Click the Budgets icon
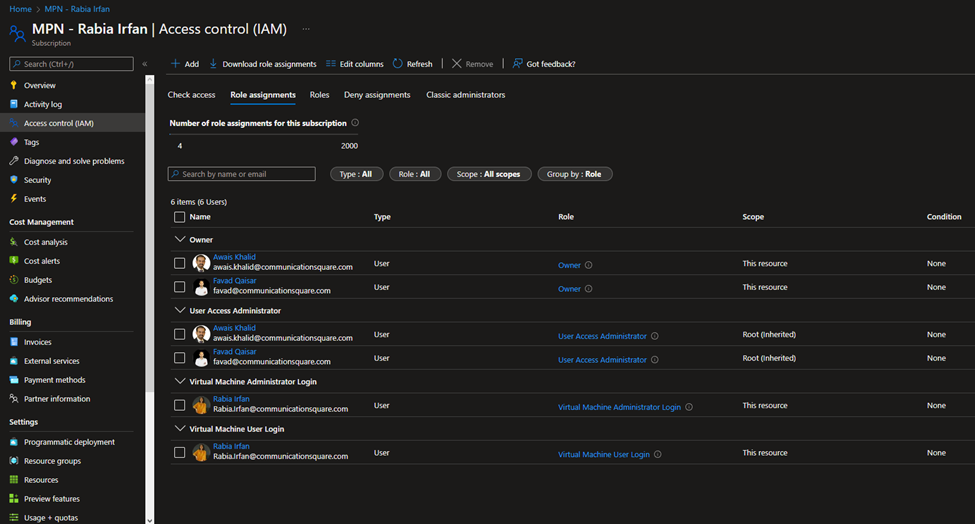The width and height of the screenshot is (975, 524). (14, 280)
